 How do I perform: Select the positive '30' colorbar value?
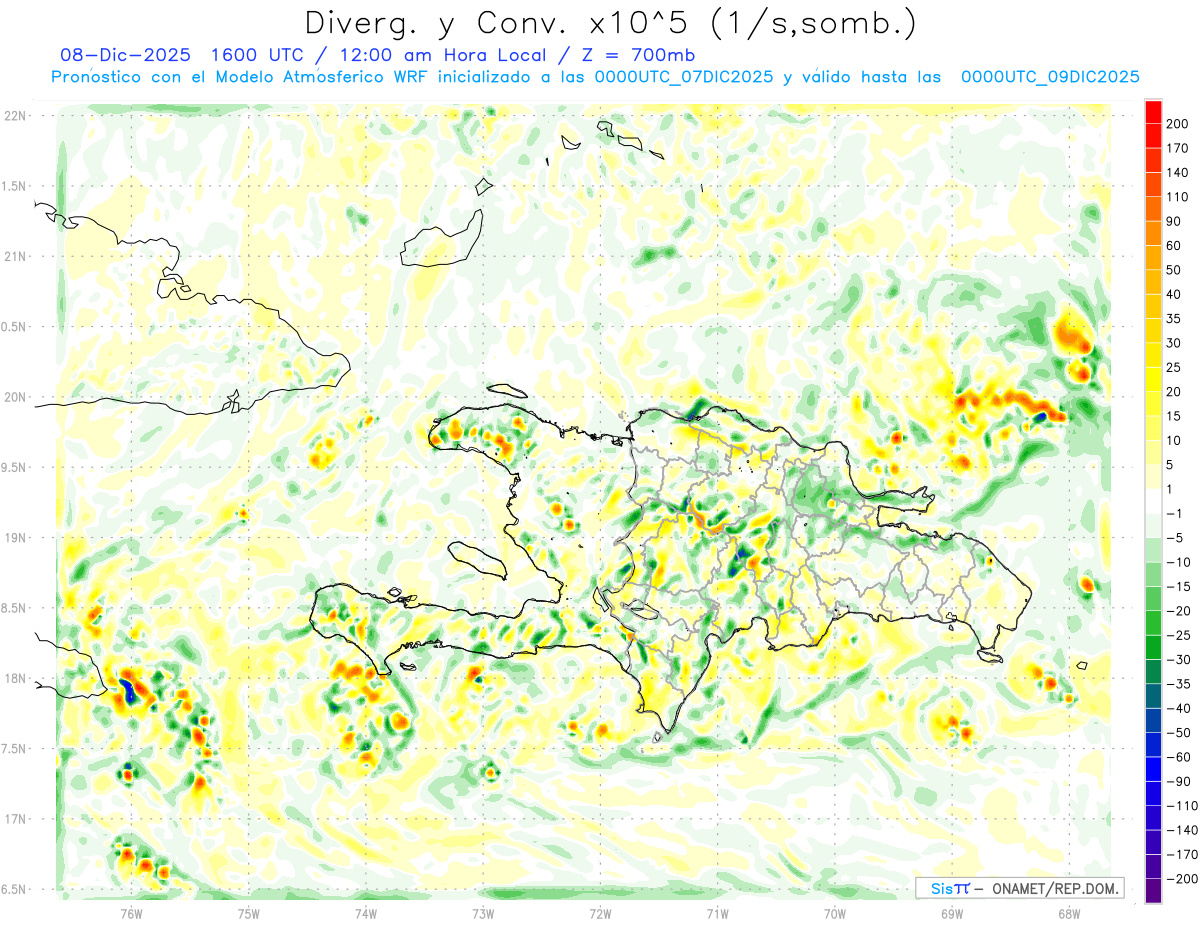click(x=1174, y=343)
